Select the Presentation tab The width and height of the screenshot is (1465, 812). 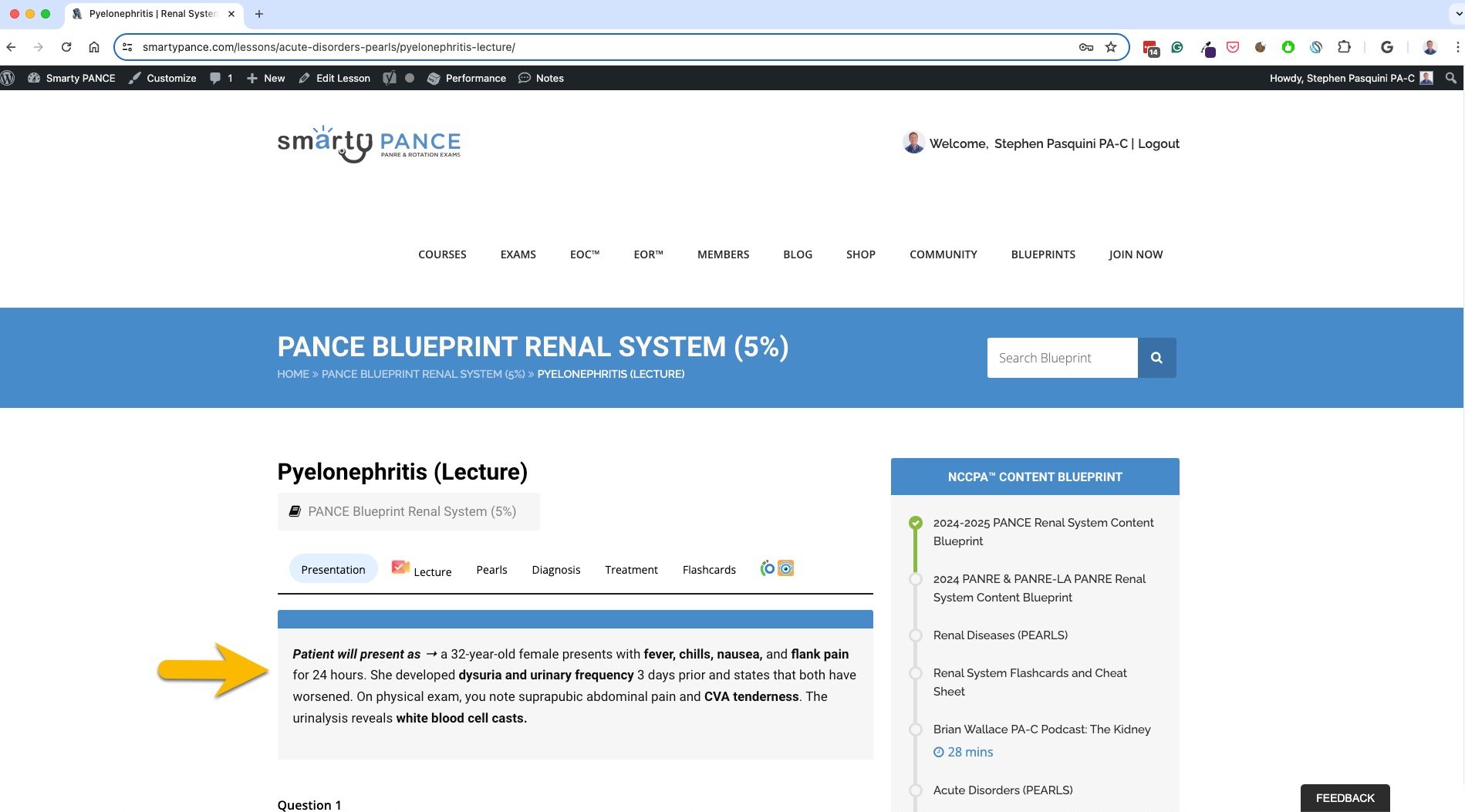(333, 569)
